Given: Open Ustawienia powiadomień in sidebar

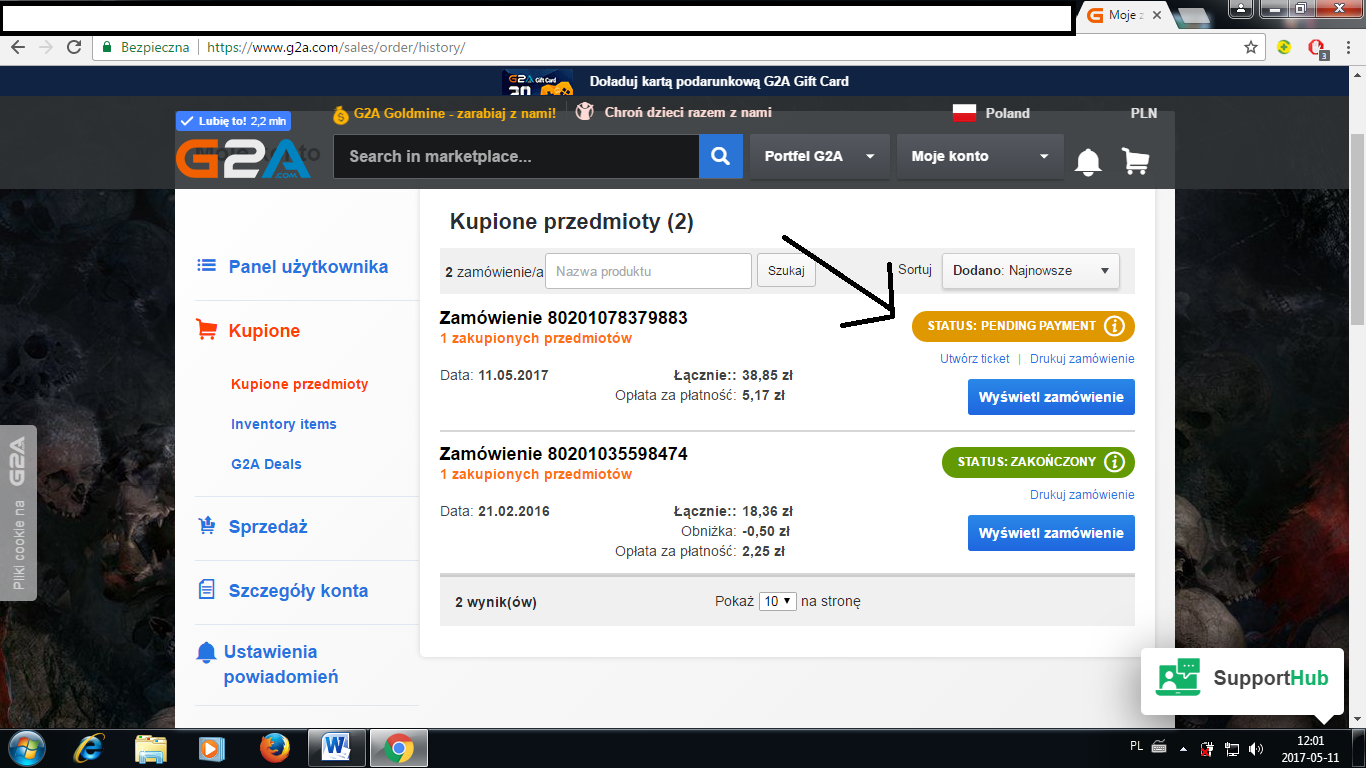Looking at the screenshot, I should (x=281, y=664).
